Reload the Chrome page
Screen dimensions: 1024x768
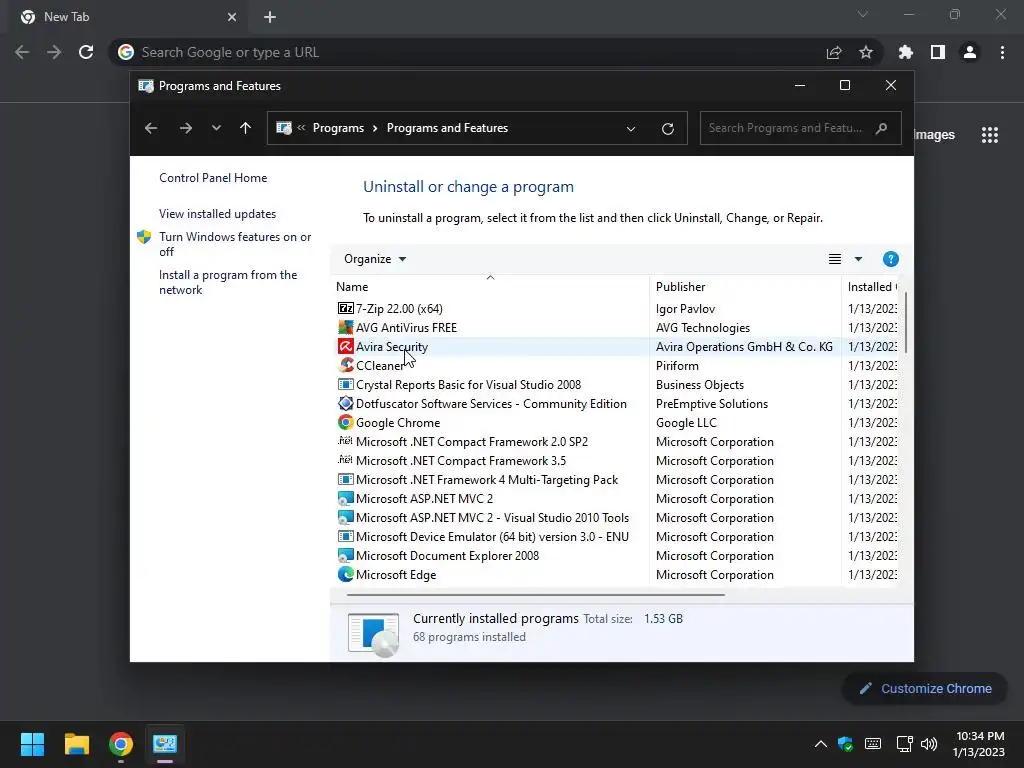click(x=86, y=52)
